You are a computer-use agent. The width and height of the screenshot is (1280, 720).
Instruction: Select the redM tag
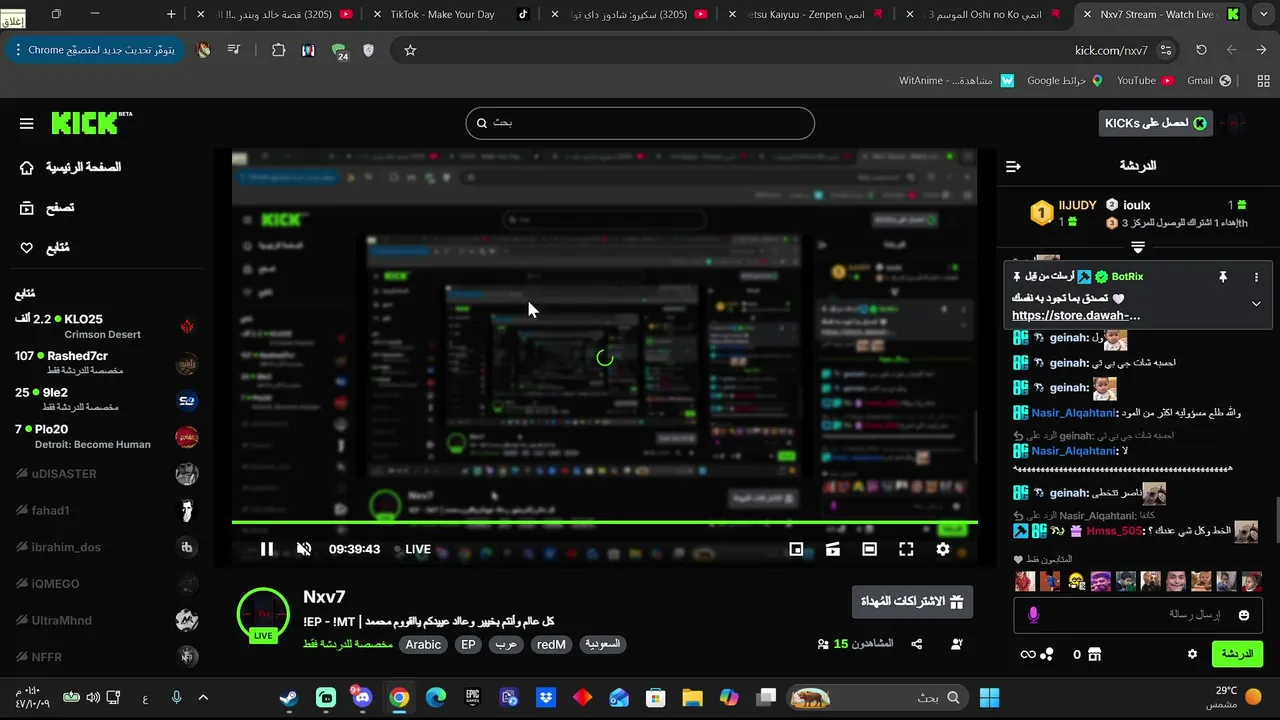[x=551, y=645]
